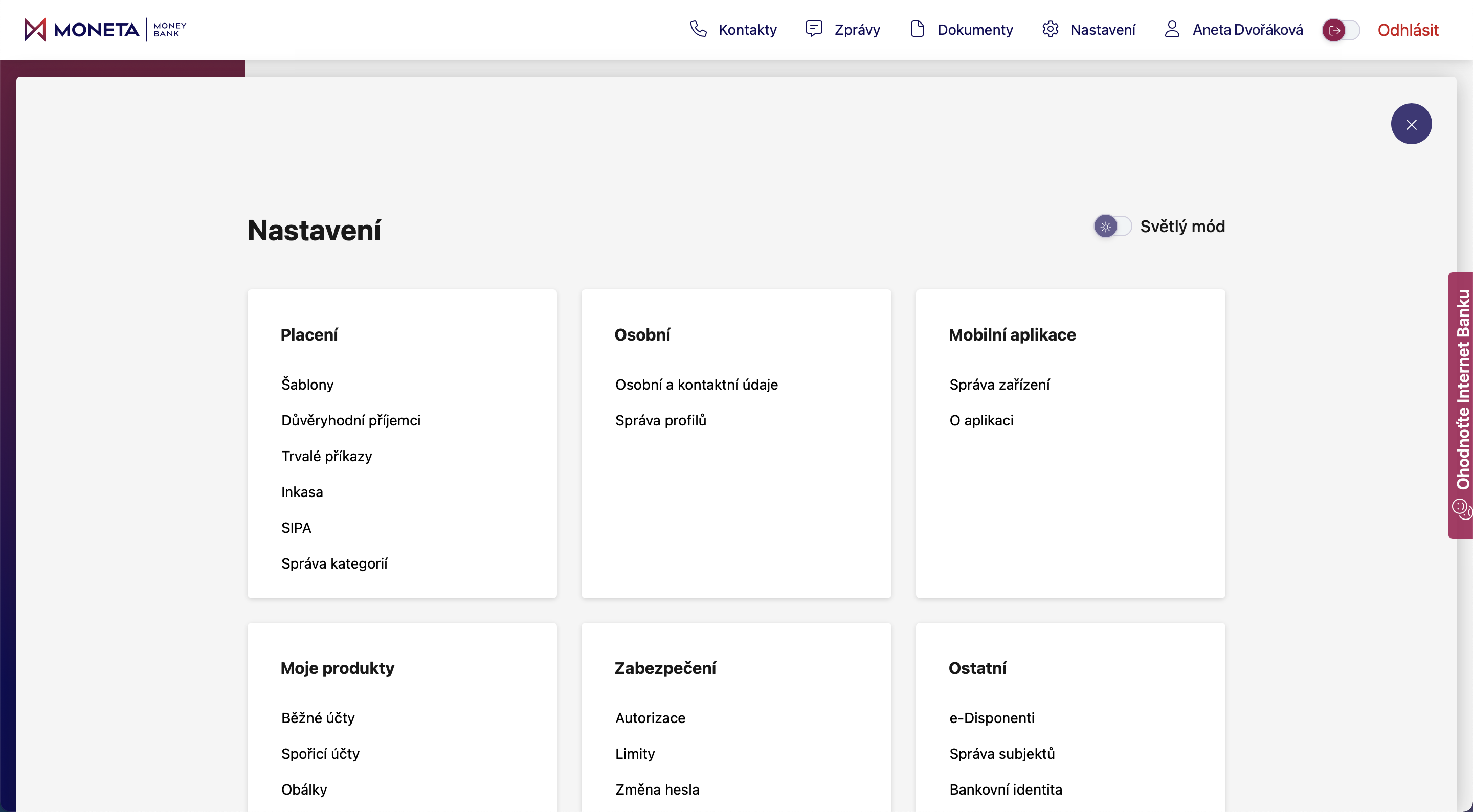
Task: Open Správa zařízení in Mobilní aplikace
Action: coord(999,385)
